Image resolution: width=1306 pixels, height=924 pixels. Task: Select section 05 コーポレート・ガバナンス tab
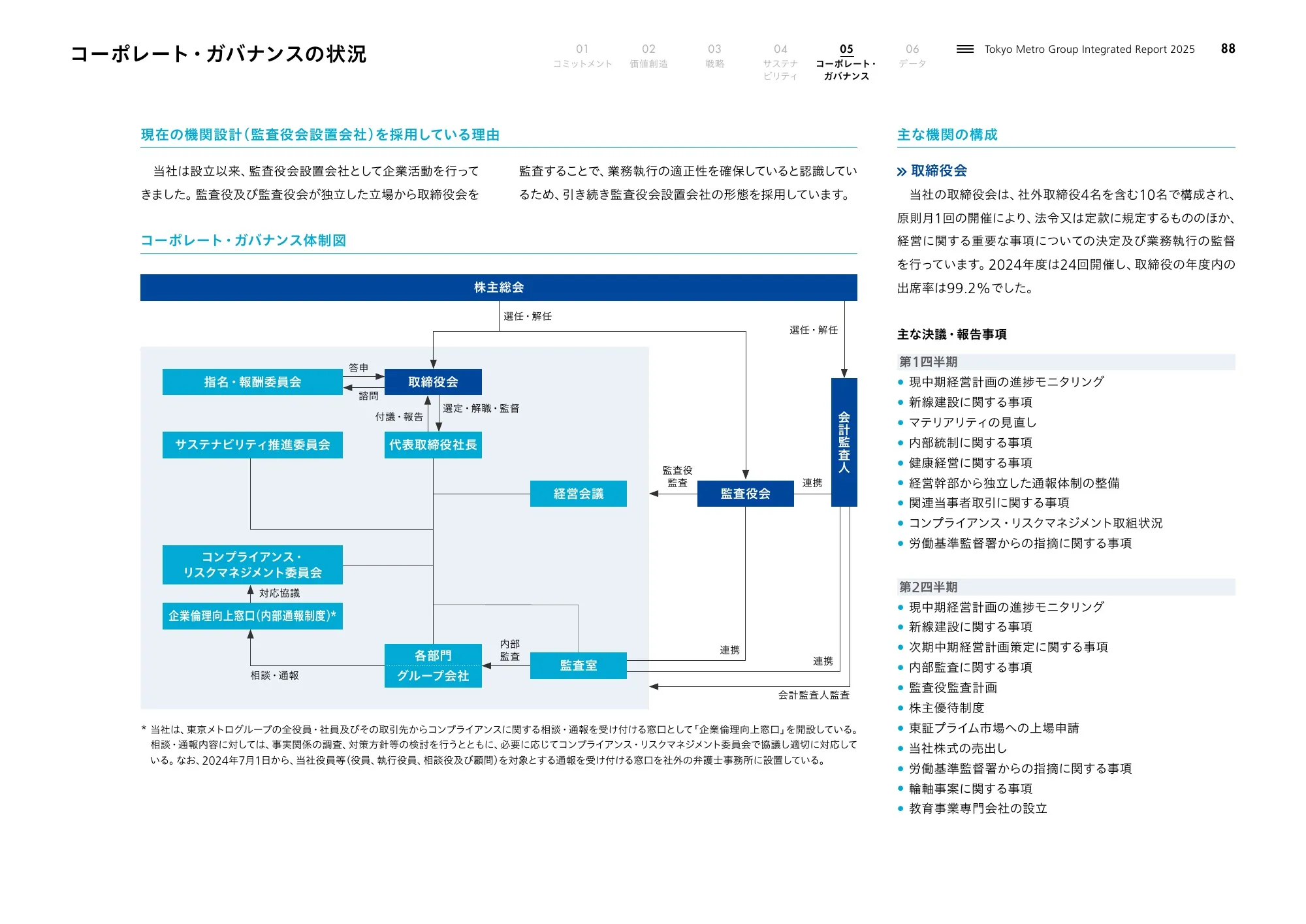(x=846, y=62)
